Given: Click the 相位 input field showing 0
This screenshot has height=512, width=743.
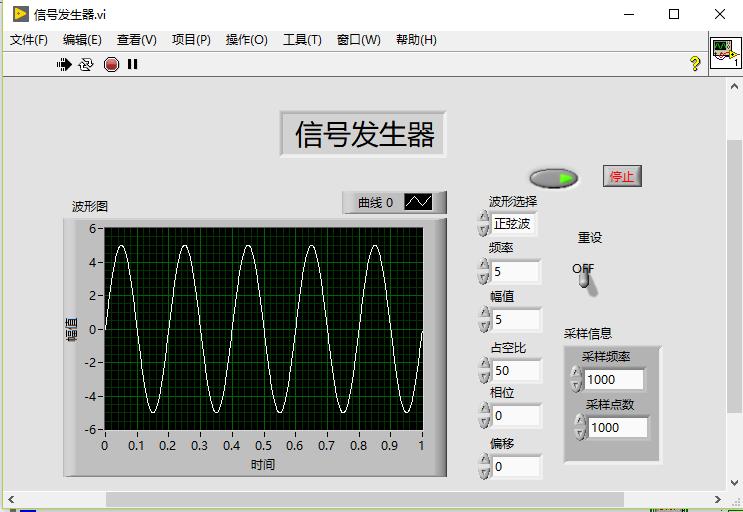Looking at the screenshot, I should 516,416.
